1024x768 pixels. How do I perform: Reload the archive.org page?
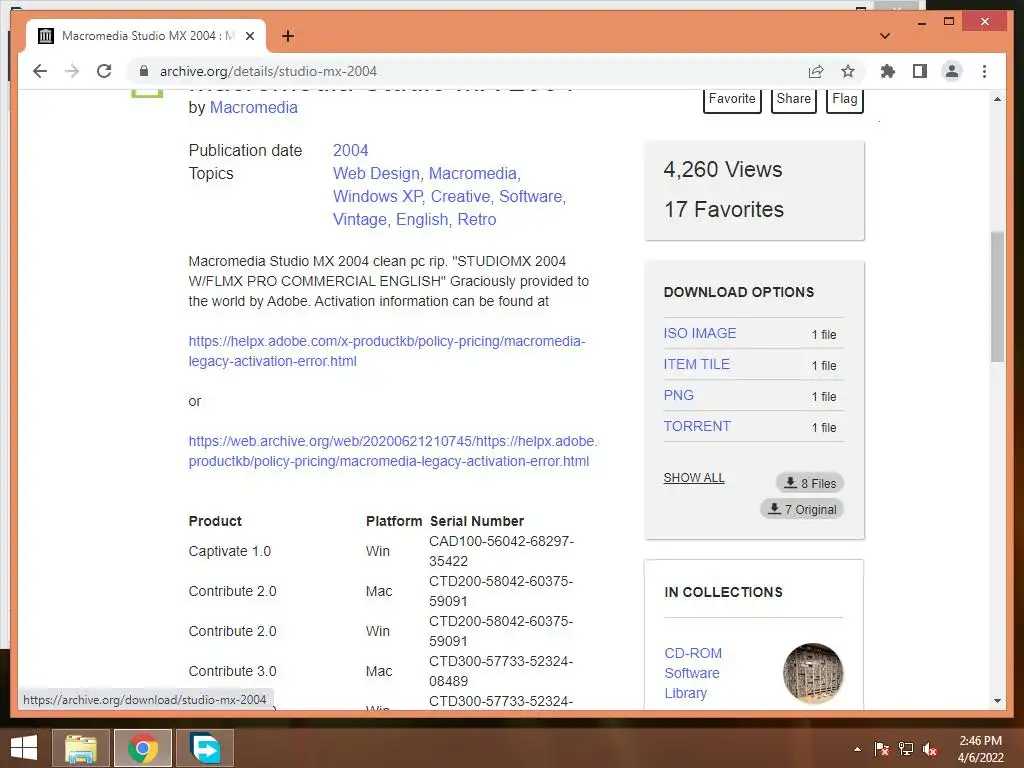(x=104, y=71)
